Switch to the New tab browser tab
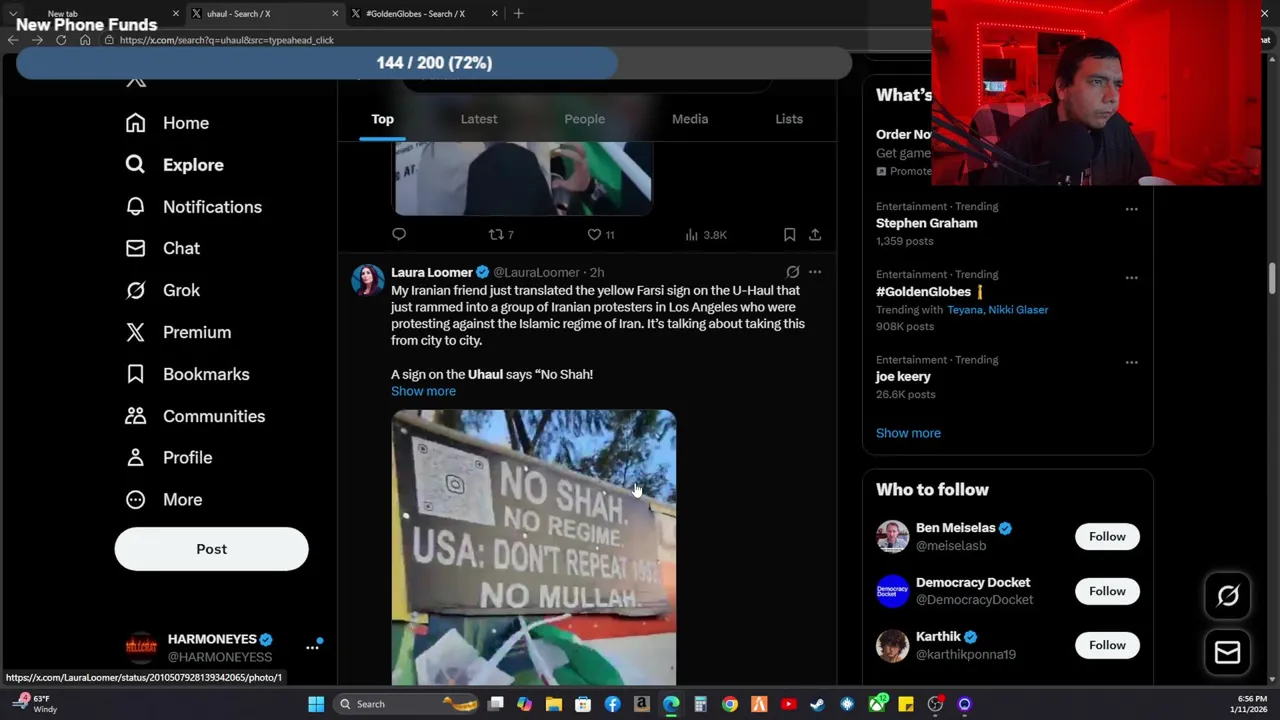 point(95,14)
